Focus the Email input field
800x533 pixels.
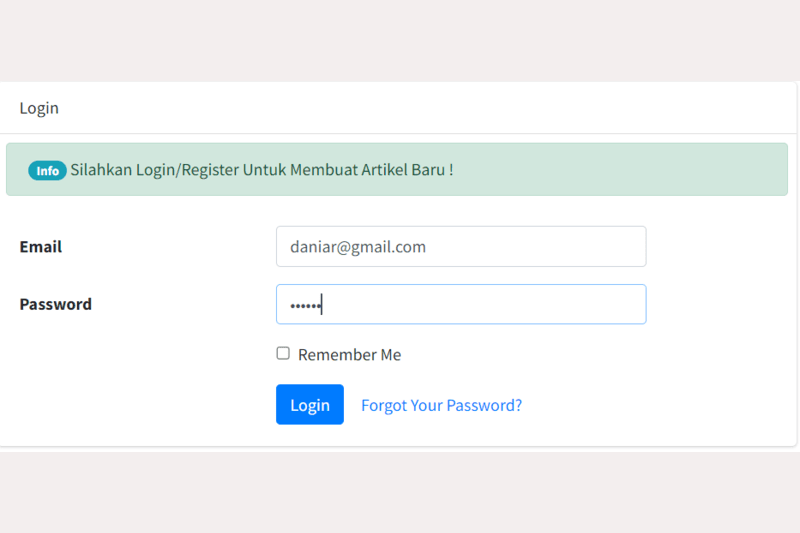[x=460, y=246]
